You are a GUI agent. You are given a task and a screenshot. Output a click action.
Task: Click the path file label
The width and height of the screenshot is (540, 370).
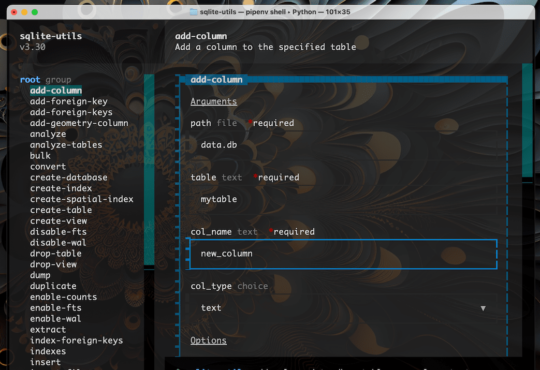coord(214,123)
